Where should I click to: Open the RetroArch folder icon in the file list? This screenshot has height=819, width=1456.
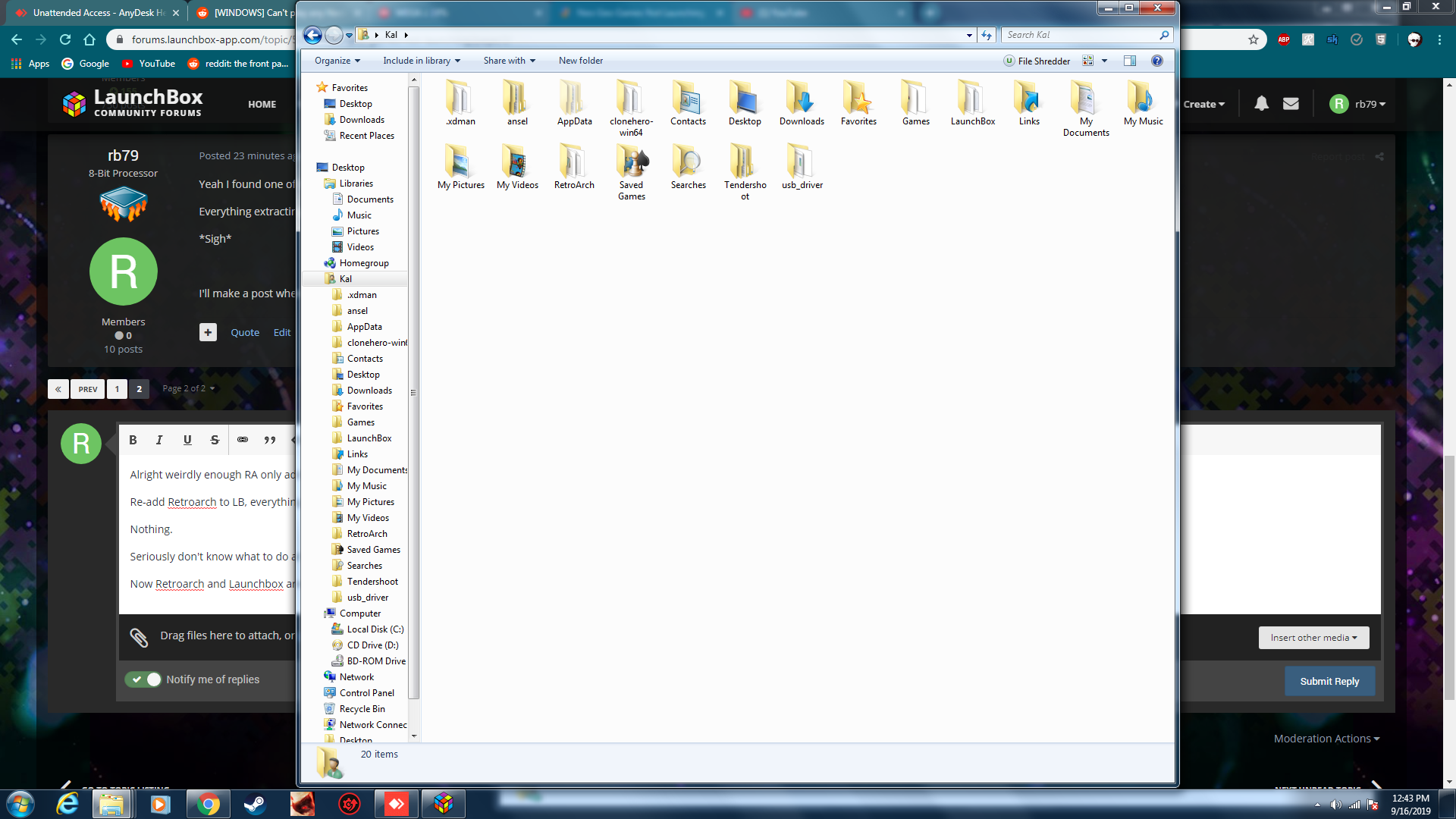click(574, 162)
